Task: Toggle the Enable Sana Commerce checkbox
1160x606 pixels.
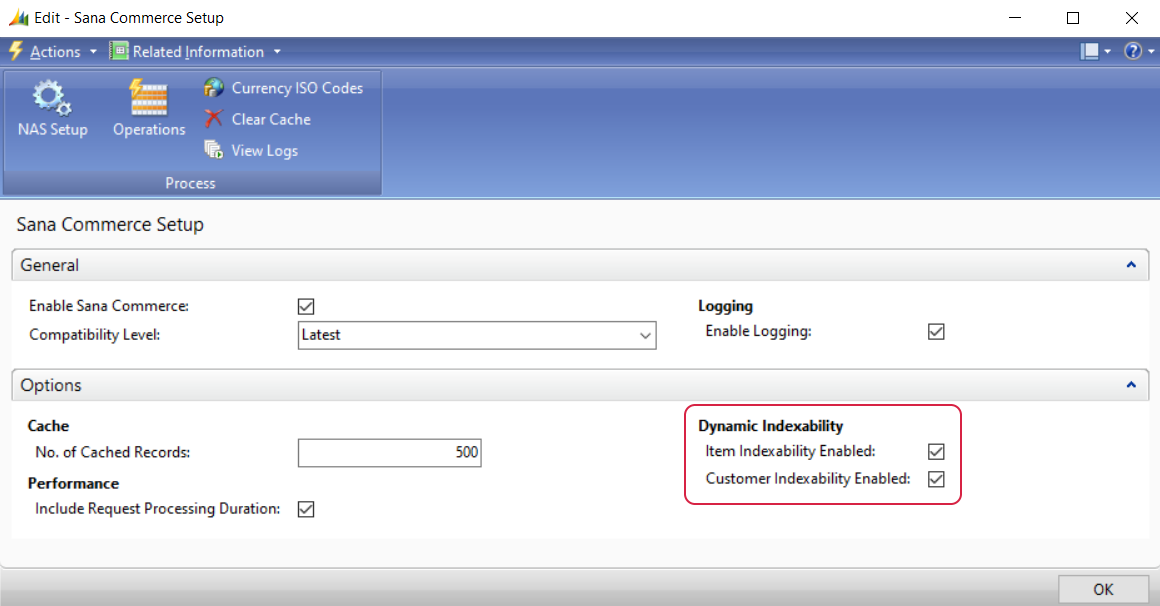Action: [x=306, y=306]
